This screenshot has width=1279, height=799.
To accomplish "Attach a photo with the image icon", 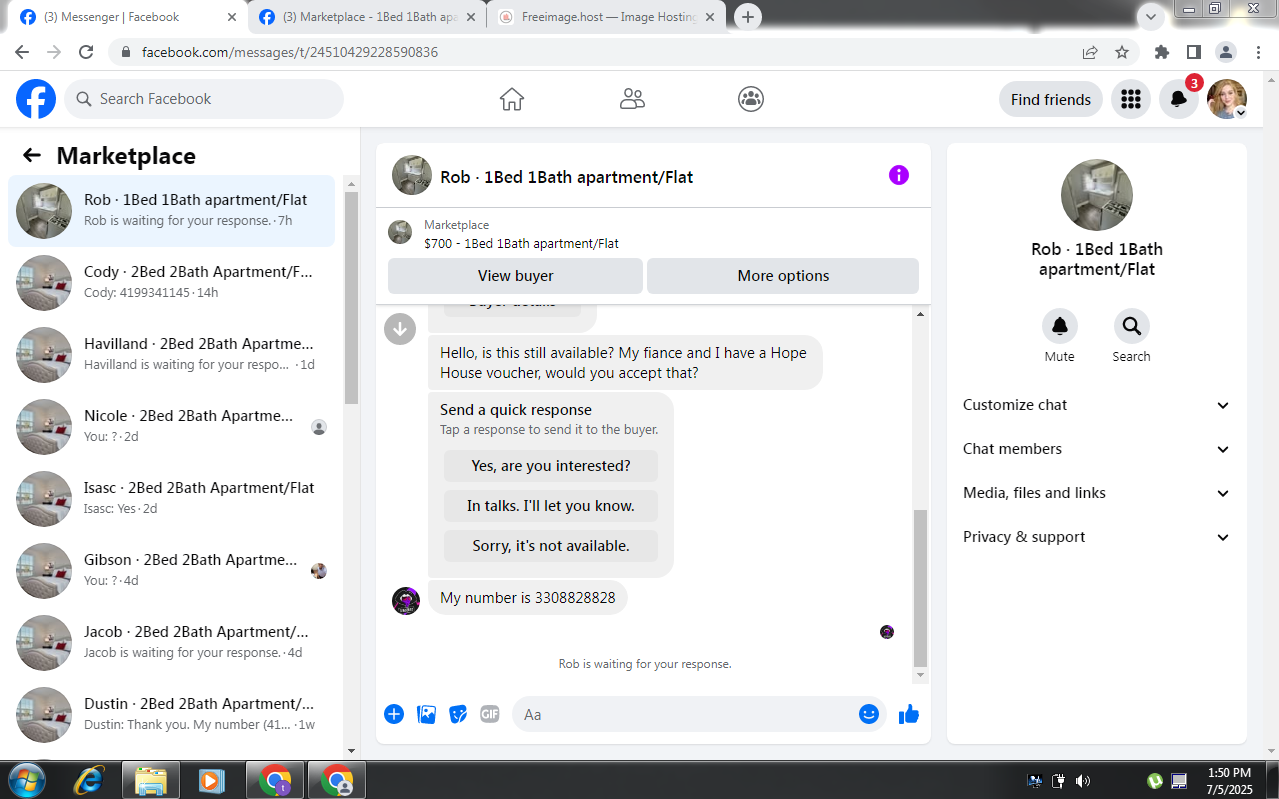I will coord(426,714).
